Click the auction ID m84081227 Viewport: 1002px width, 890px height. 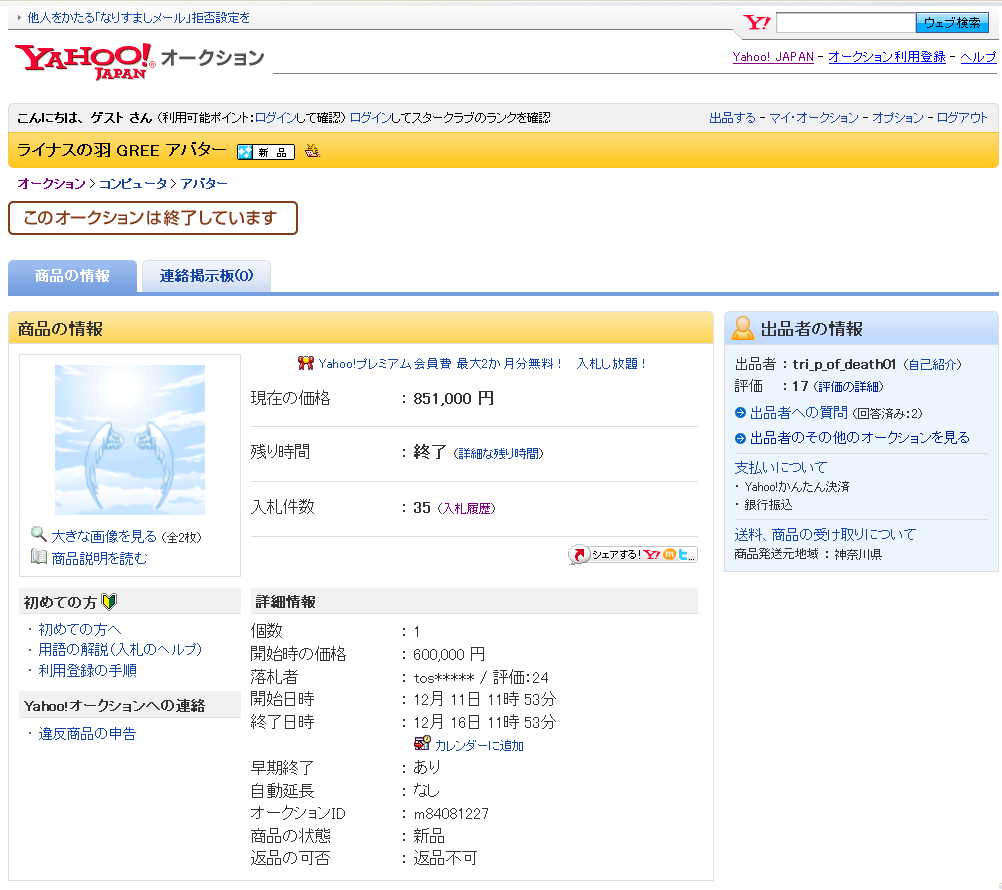coord(451,814)
